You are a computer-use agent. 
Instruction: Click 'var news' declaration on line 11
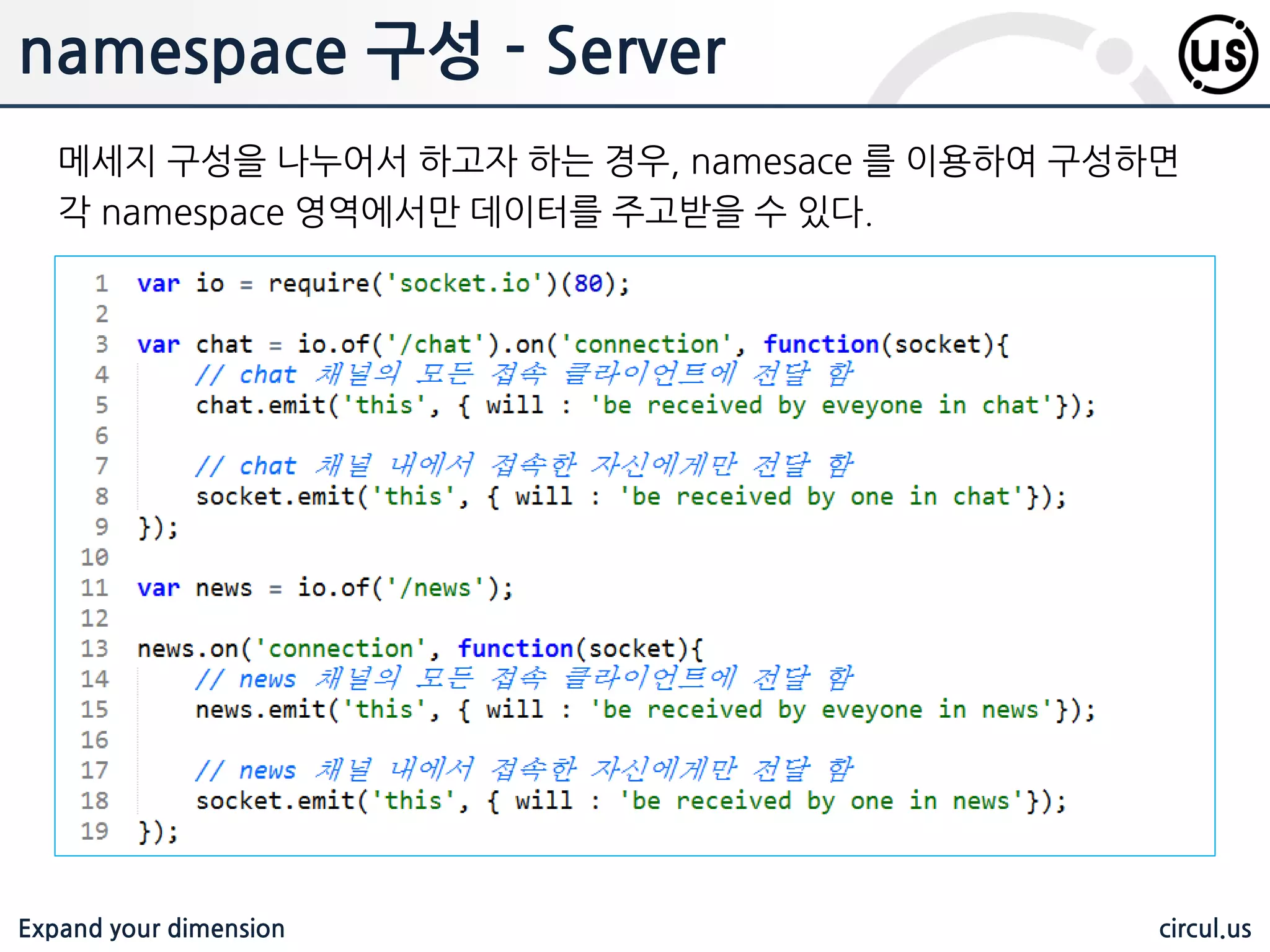click(194, 588)
